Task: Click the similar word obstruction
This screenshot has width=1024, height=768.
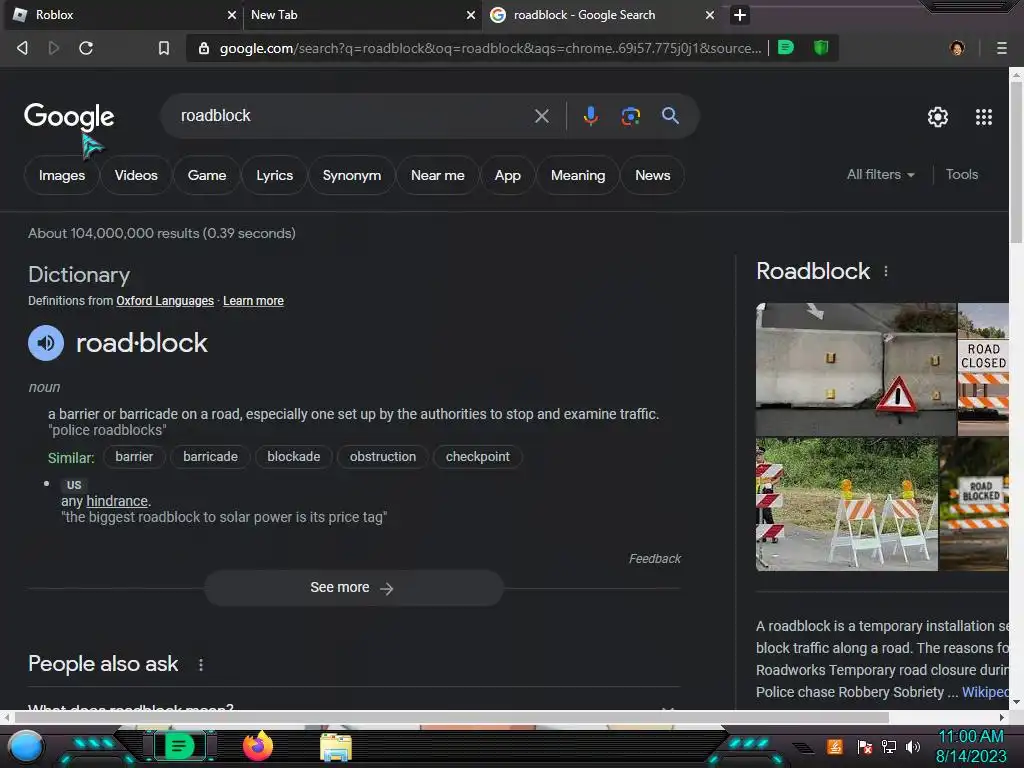Action: [383, 456]
